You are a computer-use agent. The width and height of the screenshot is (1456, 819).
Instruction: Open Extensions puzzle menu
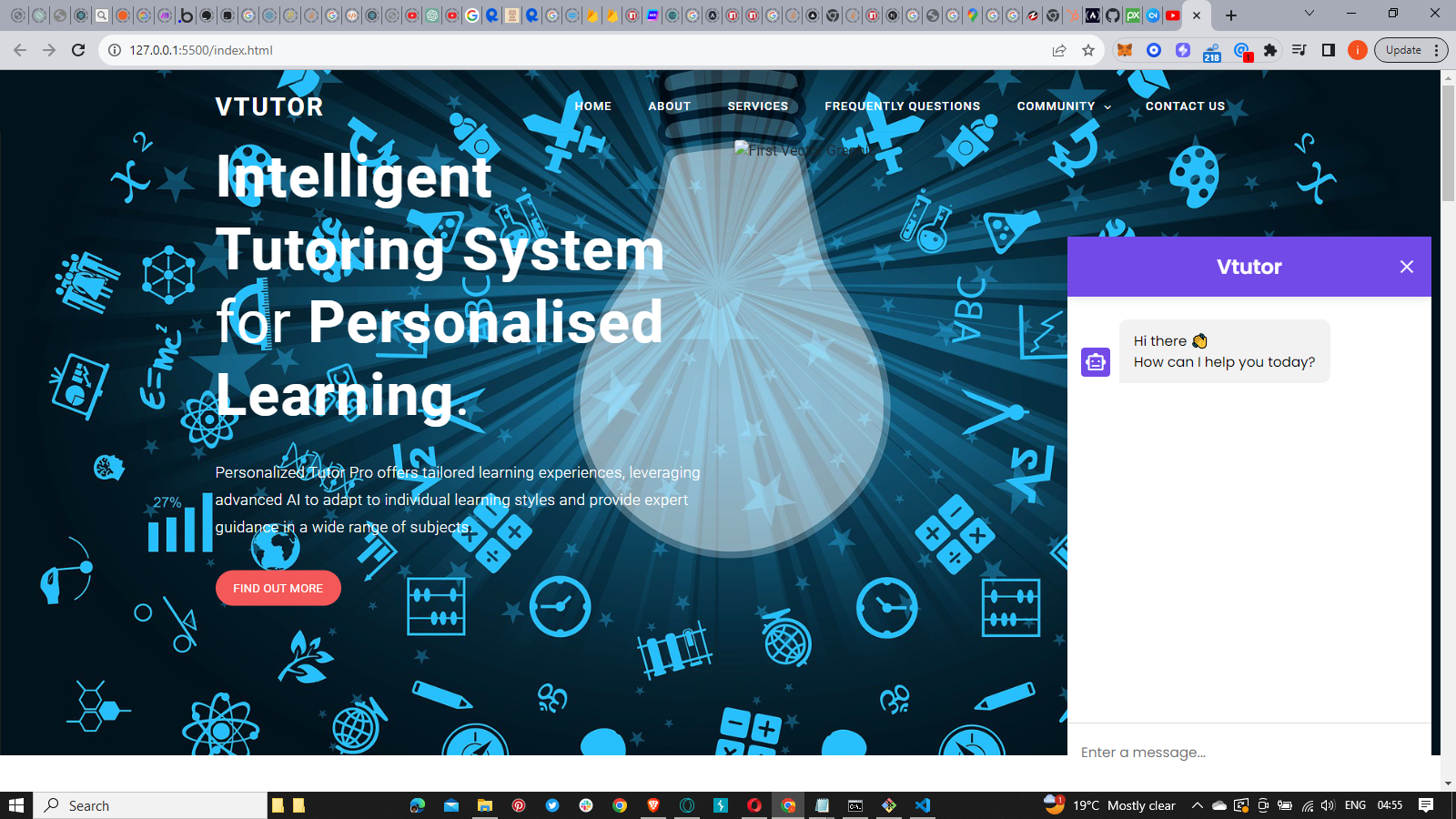point(1270,50)
